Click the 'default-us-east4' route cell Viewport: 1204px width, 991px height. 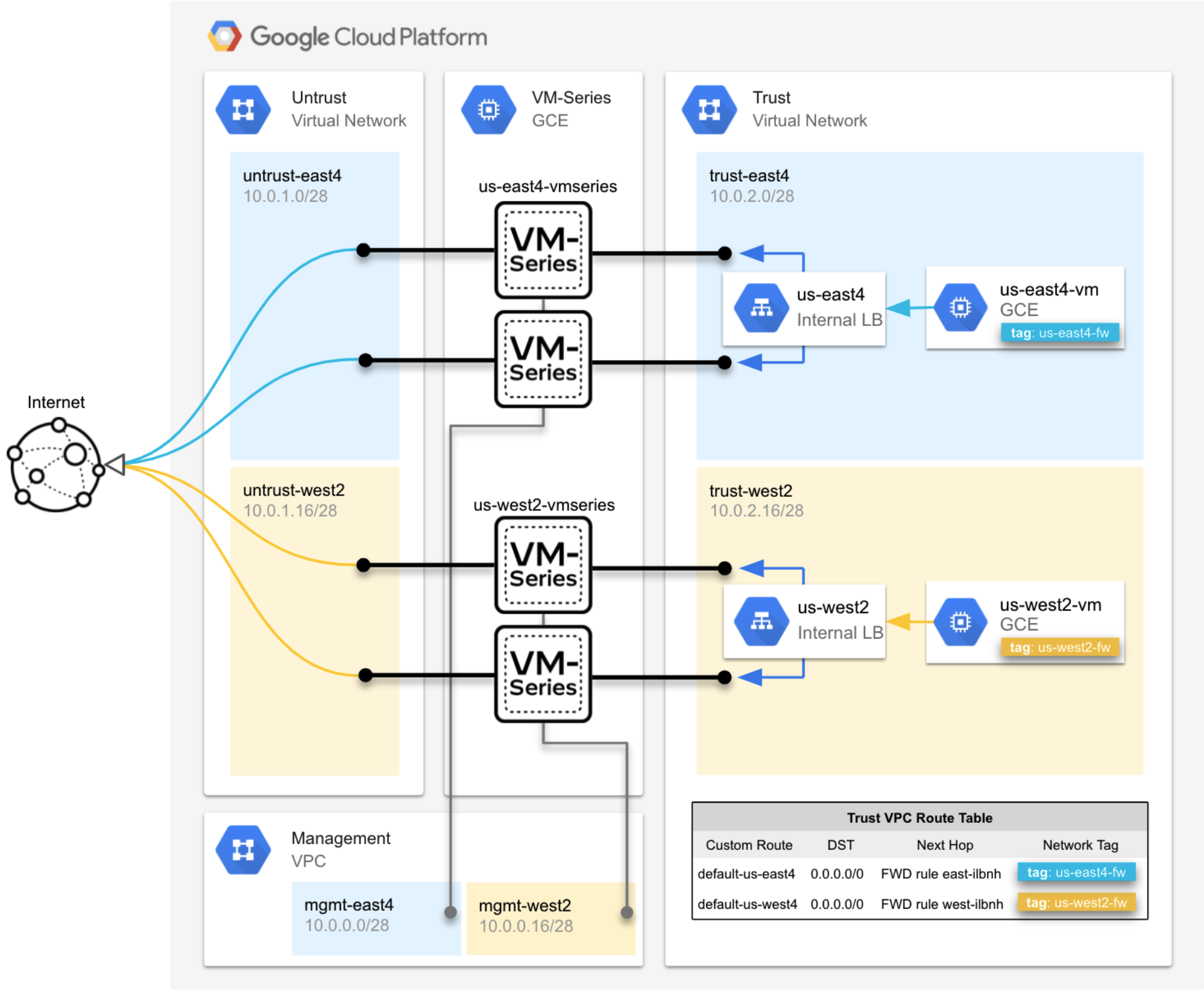(x=746, y=874)
